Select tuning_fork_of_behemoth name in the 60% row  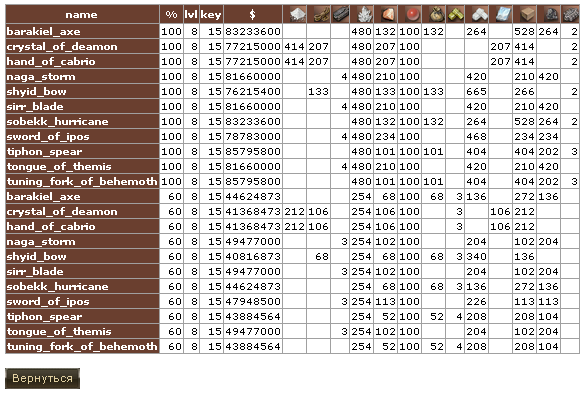pos(82,346)
